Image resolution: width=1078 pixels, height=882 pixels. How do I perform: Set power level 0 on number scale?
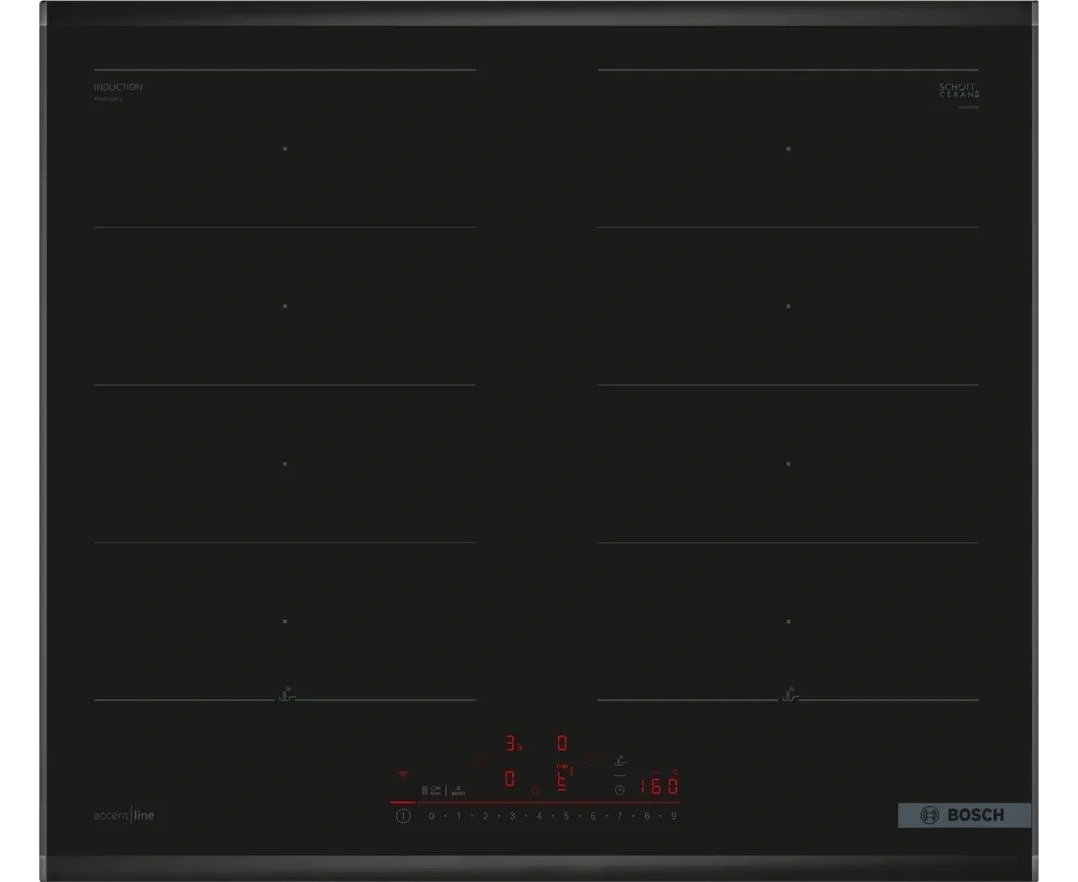(x=432, y=817)
